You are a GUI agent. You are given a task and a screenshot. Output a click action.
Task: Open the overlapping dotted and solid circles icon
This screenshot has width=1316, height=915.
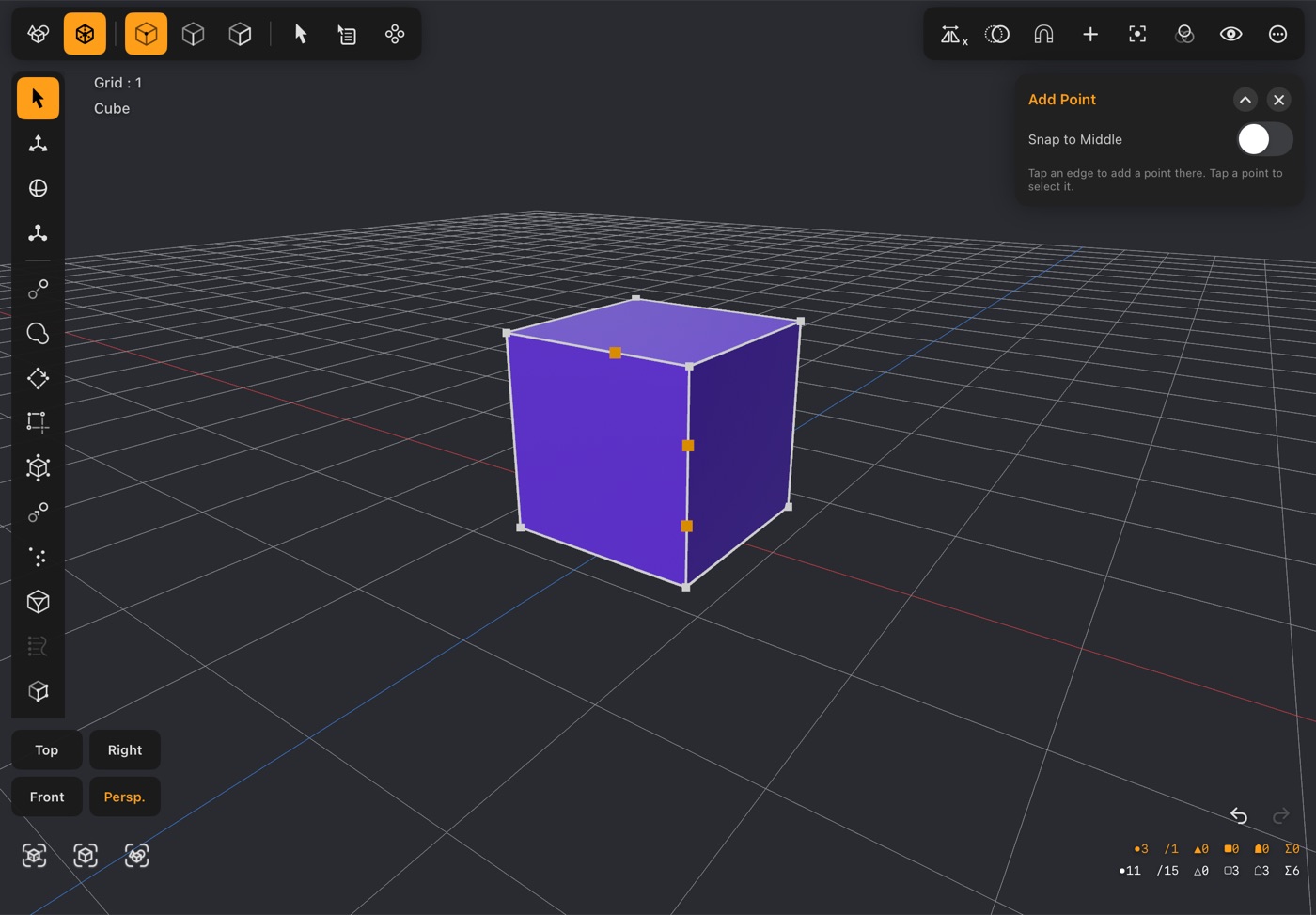coord(997,35)
